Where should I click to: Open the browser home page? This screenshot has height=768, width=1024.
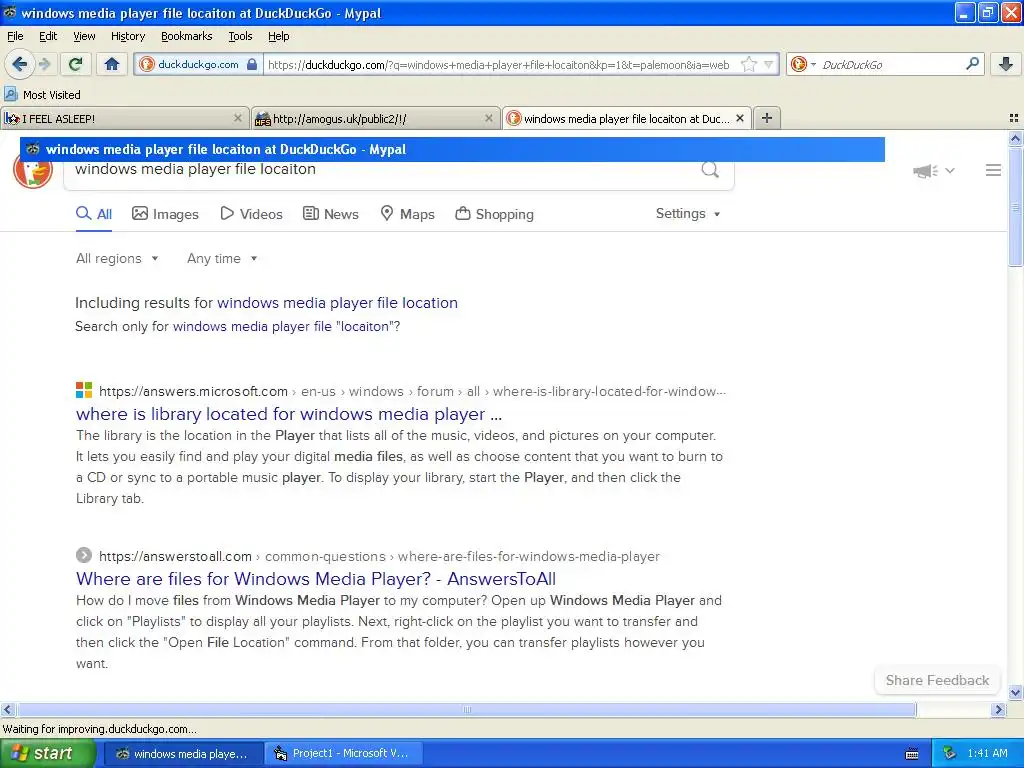112,64
